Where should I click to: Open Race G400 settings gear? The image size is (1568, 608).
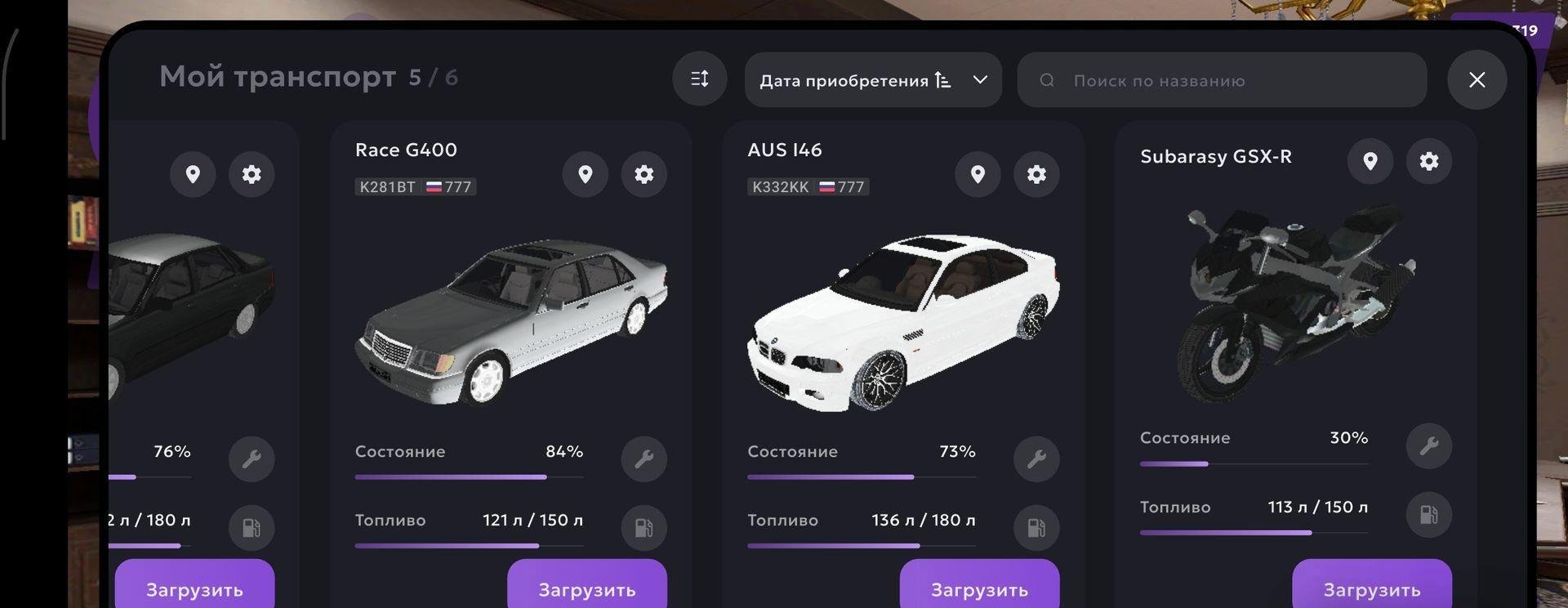644,174
